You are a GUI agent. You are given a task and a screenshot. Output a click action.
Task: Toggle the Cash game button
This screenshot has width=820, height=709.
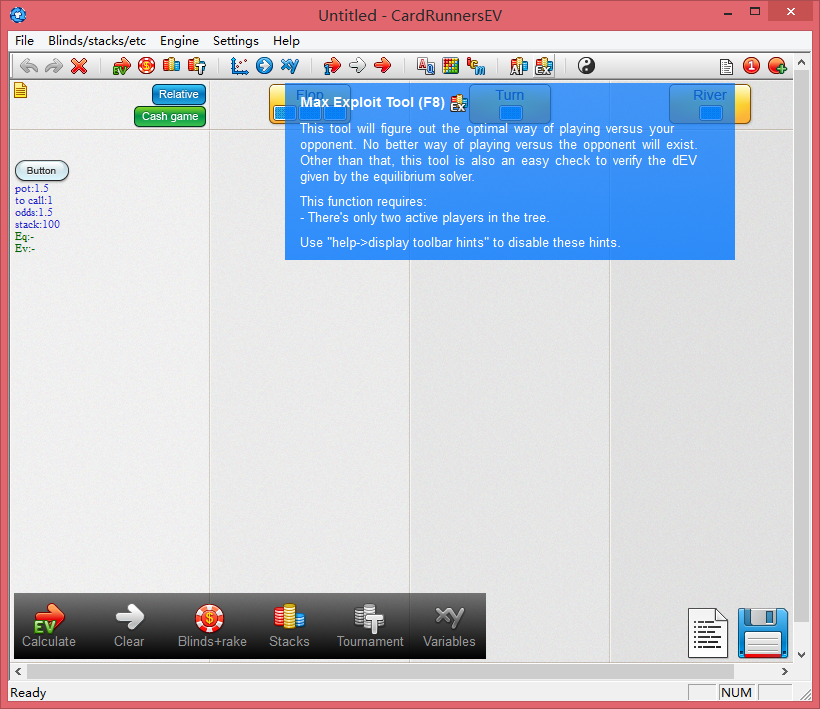(x=170, y=117)
